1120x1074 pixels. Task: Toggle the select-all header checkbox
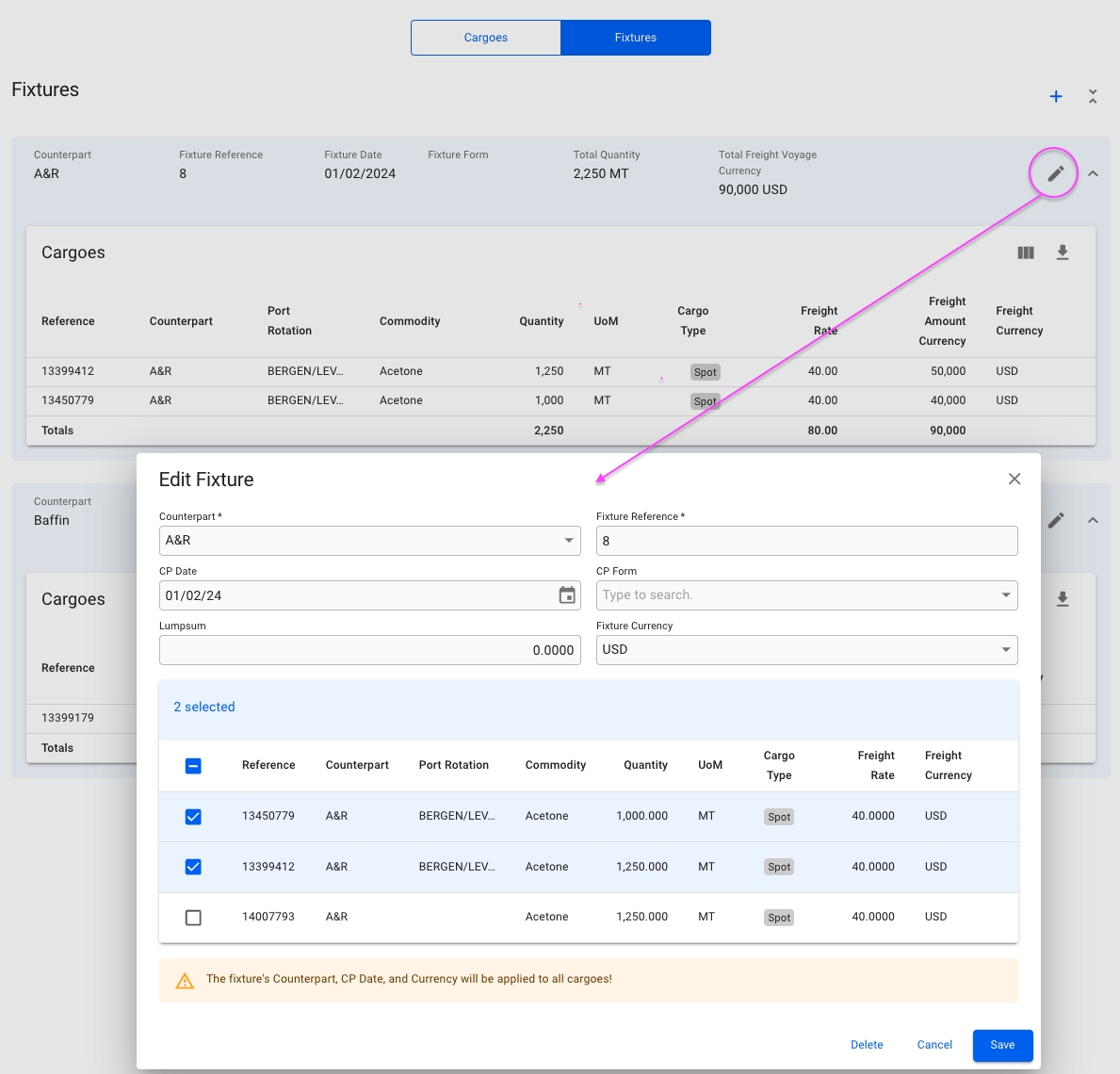[193, 766]
